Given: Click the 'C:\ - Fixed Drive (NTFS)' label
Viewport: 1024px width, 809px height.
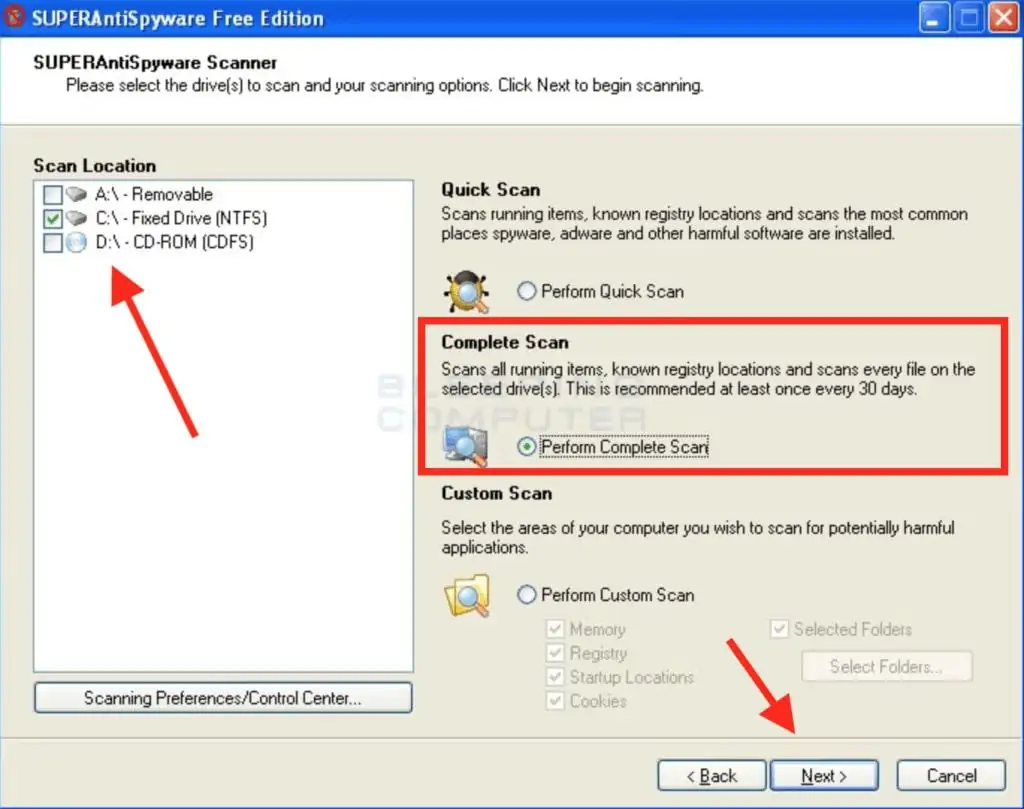Looking at the screenshot, I should [182, 218].
